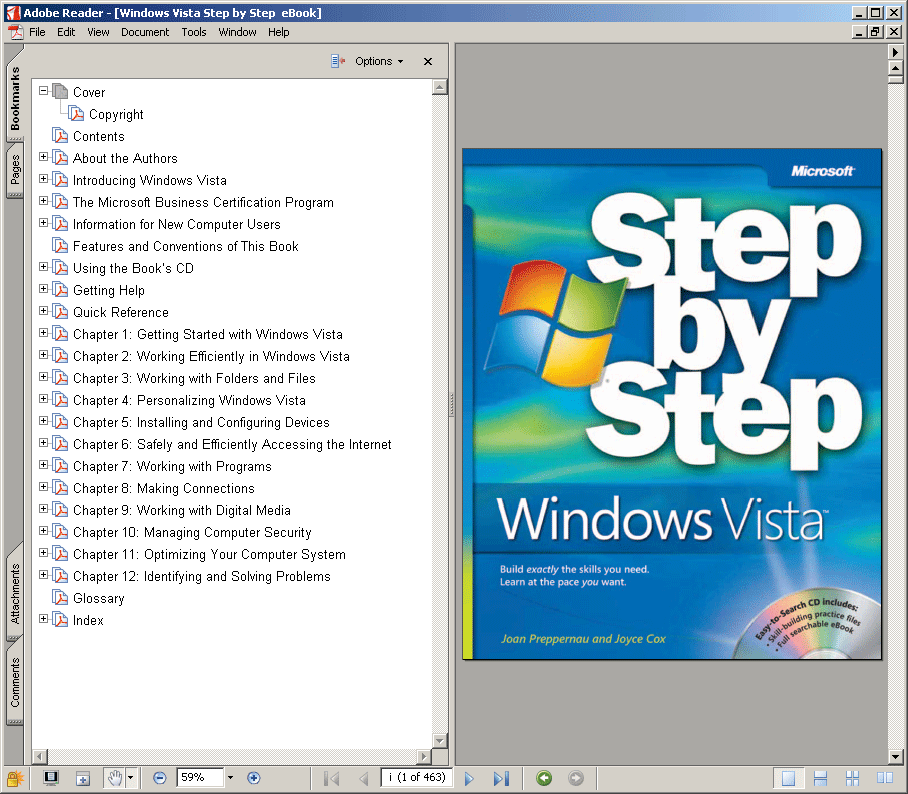Switch to the Pages tab
The image size is (908, 794).
point(15,171)
